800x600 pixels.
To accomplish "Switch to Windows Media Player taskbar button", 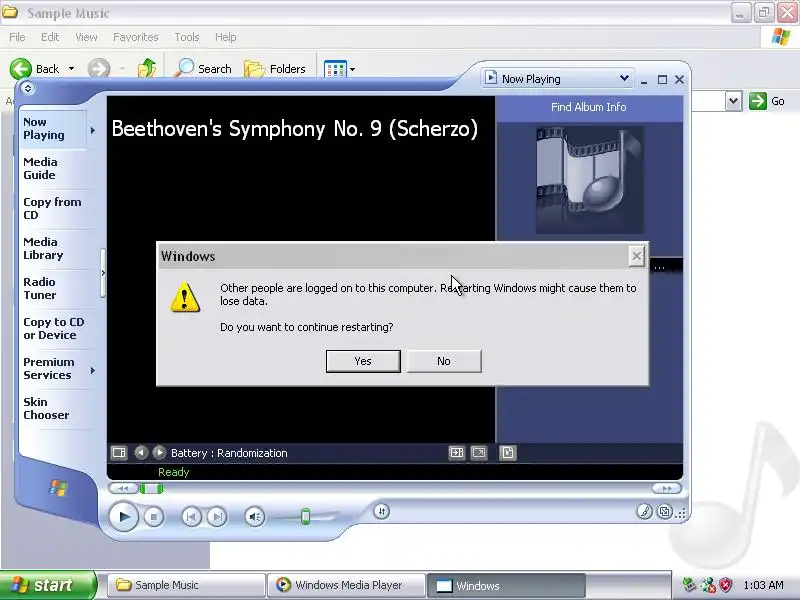I will tap(346, 585).
